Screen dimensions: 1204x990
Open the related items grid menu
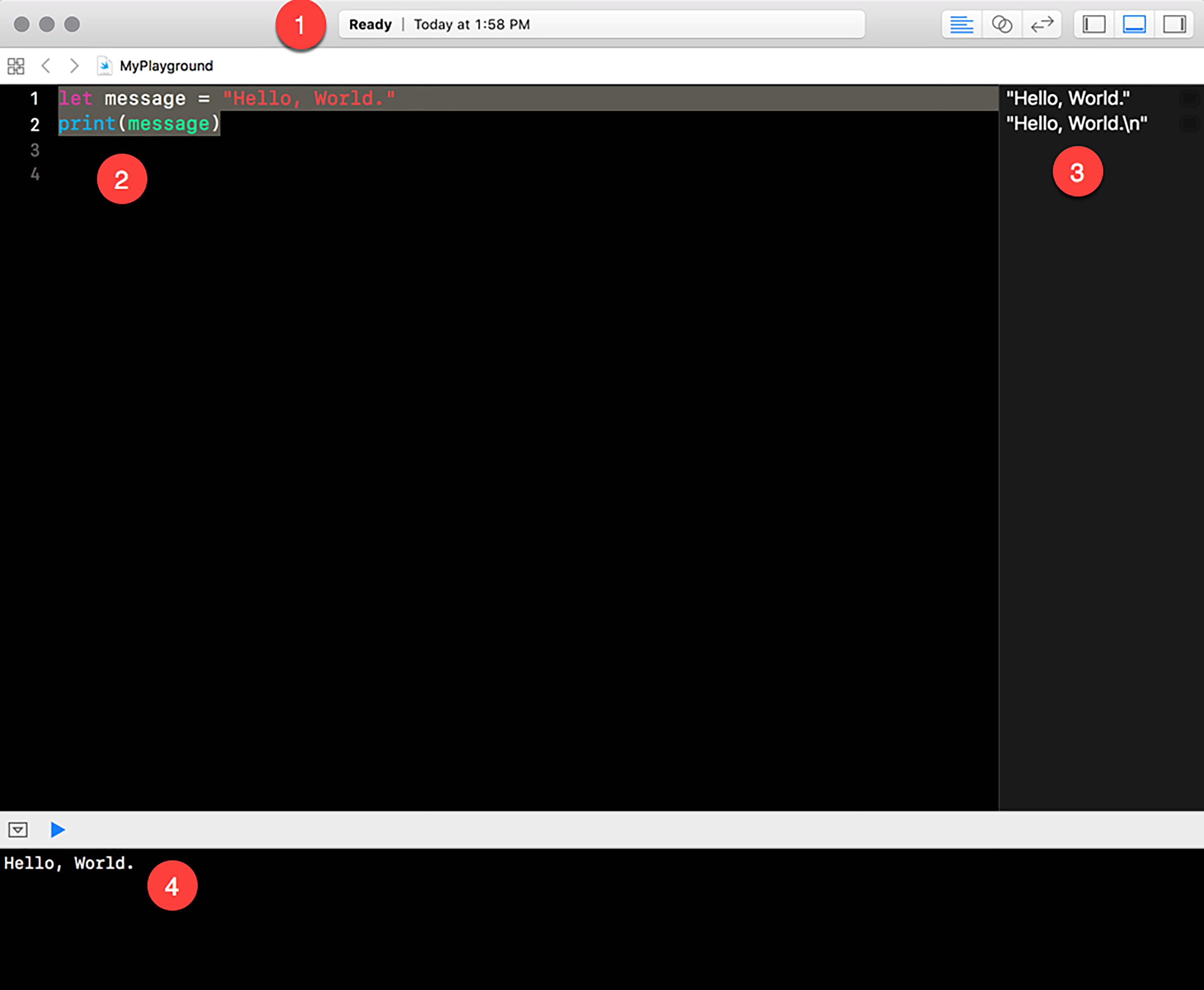pyautogui.click(x=16, y=66)
